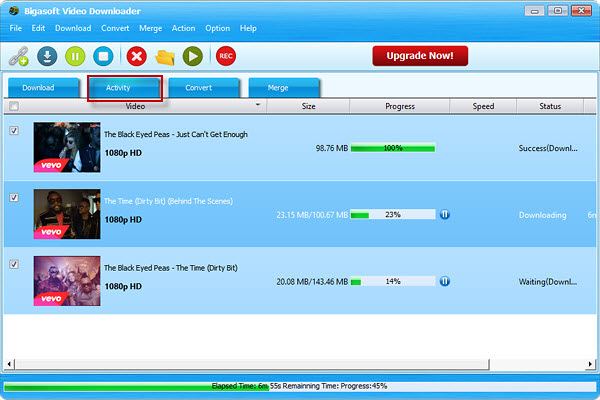The height and width of the screenshot is (400, 600).
Task: Pause downloads using the green pause icon
Action: (x=75, y=56)
